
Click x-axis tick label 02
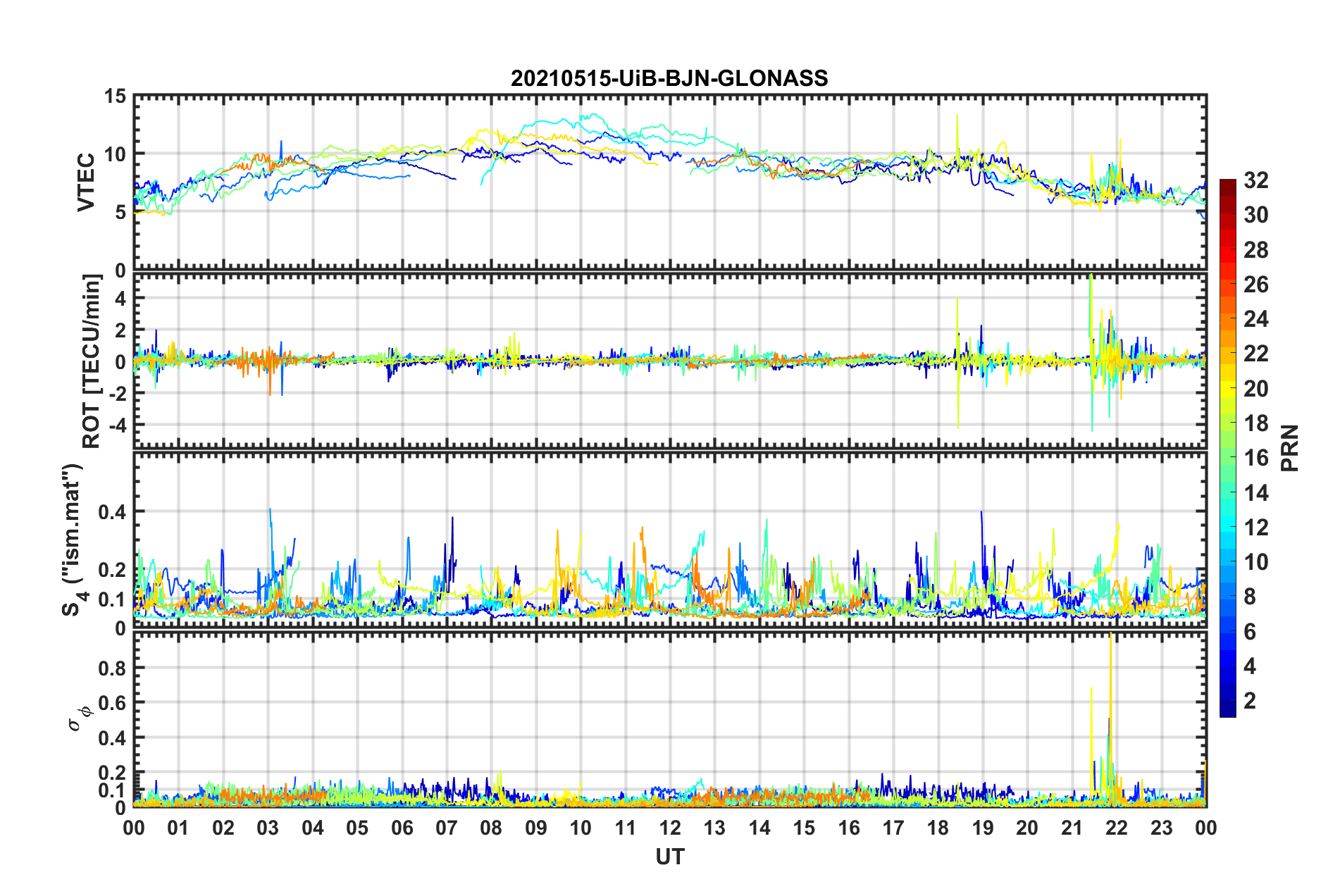pos(223,828)
